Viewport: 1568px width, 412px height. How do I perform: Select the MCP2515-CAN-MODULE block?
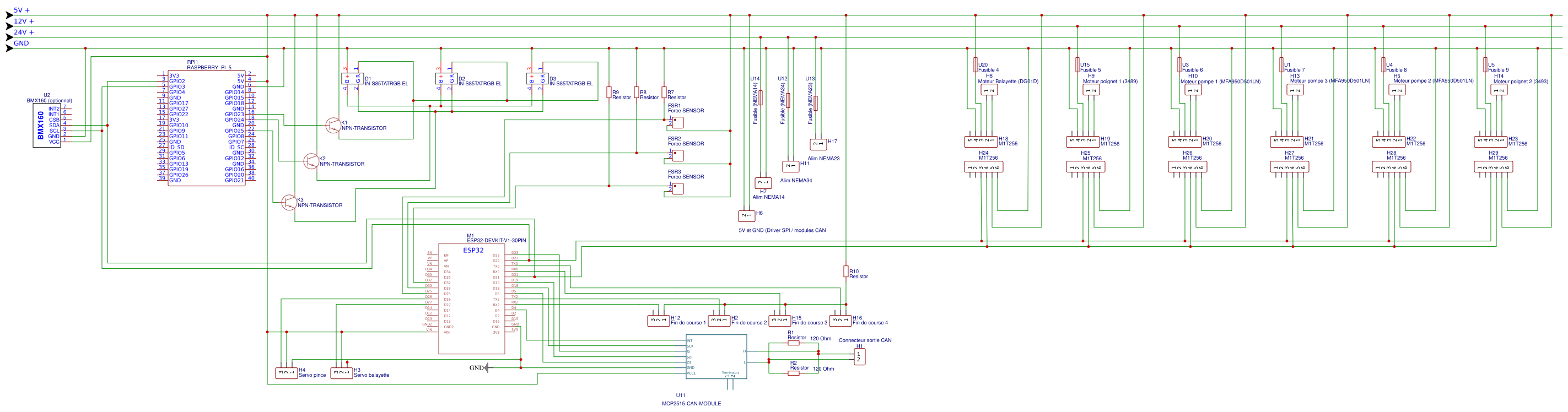[x=716, y=356]
